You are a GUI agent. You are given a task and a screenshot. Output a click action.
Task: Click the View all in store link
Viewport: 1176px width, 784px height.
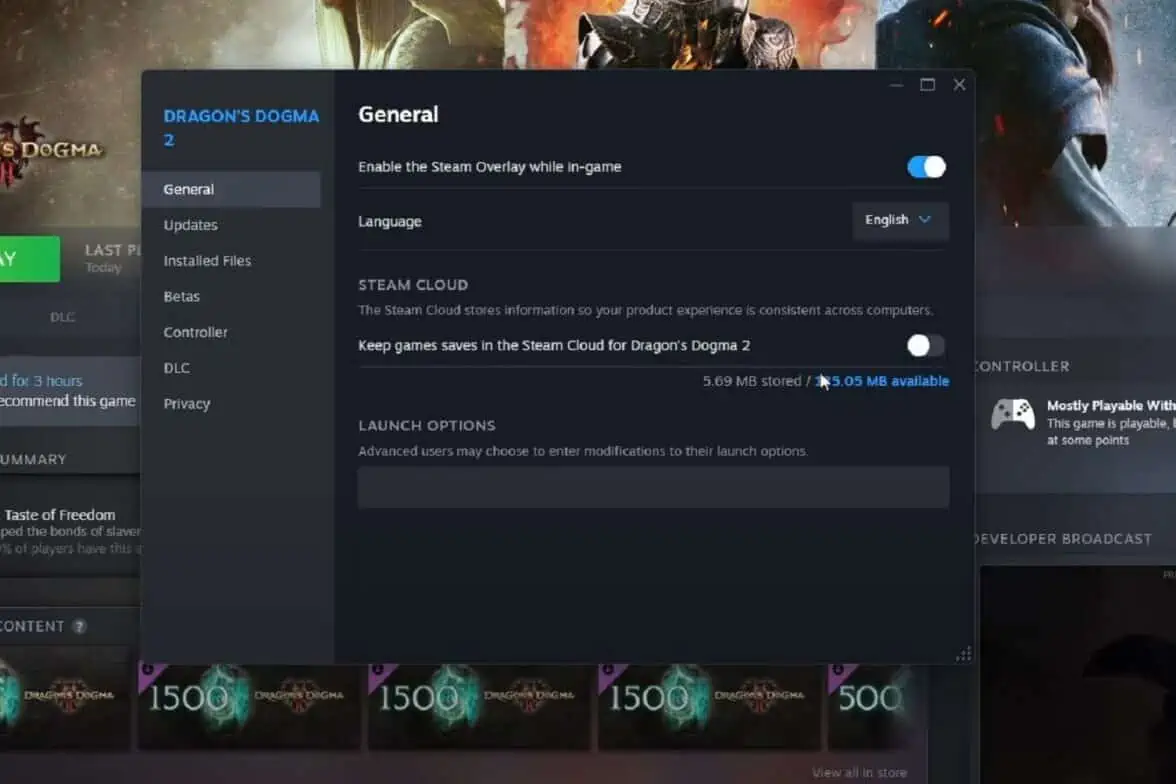point(858,772)
